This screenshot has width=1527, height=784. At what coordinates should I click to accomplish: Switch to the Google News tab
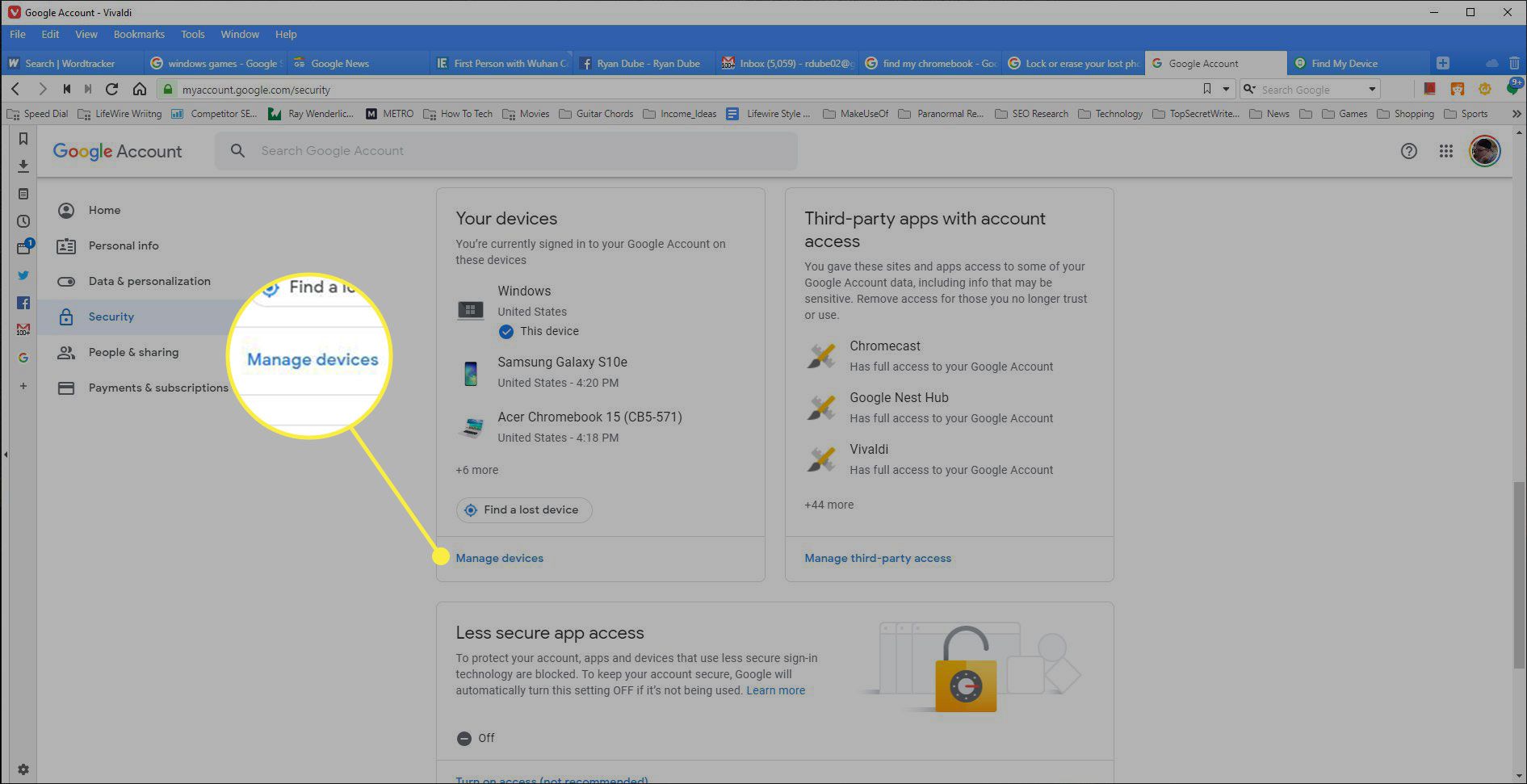pos(358,63)
